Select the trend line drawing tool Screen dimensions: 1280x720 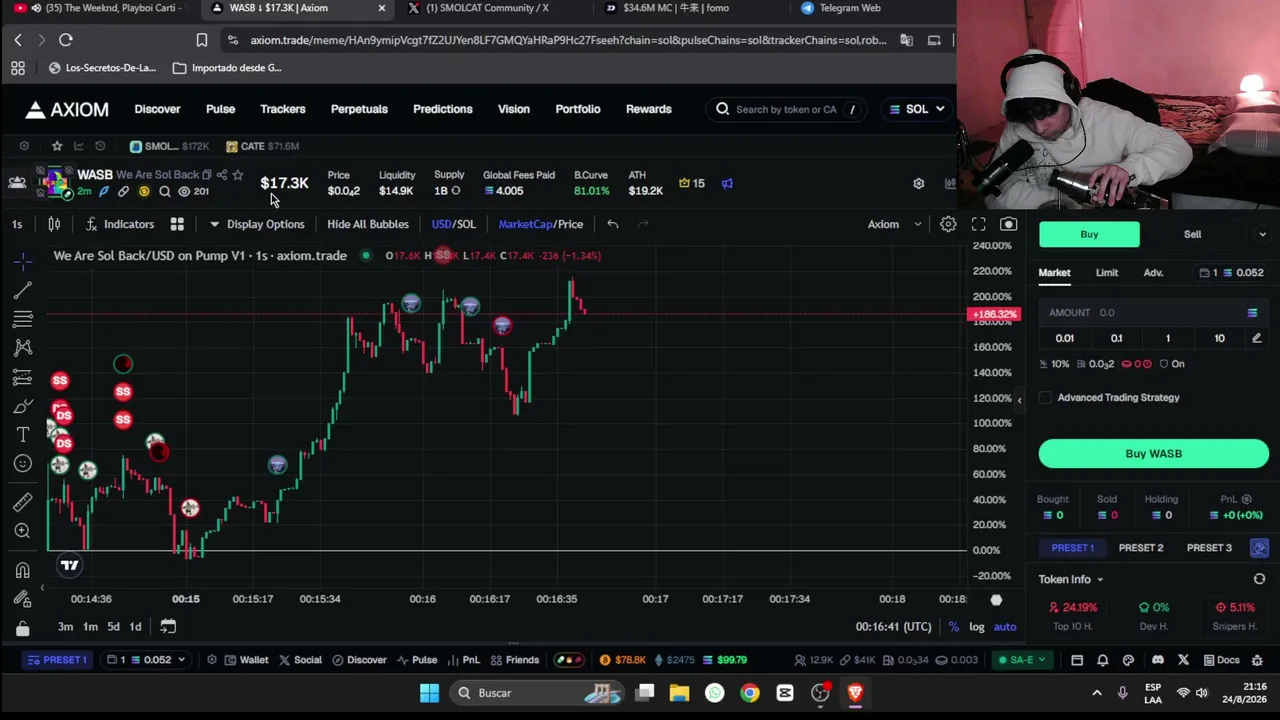click(22, 290)
